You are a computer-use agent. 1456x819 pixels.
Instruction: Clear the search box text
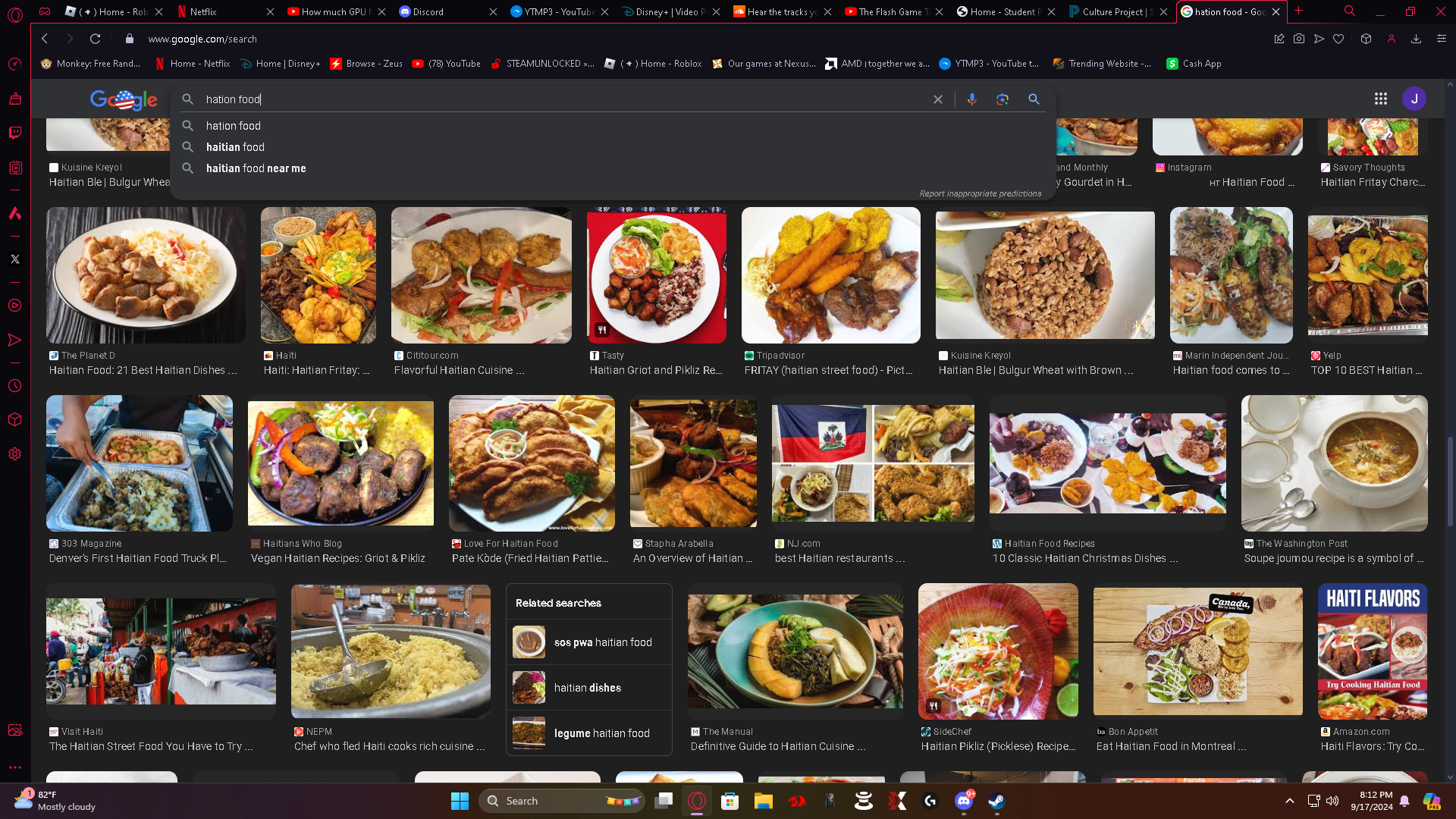938,99
